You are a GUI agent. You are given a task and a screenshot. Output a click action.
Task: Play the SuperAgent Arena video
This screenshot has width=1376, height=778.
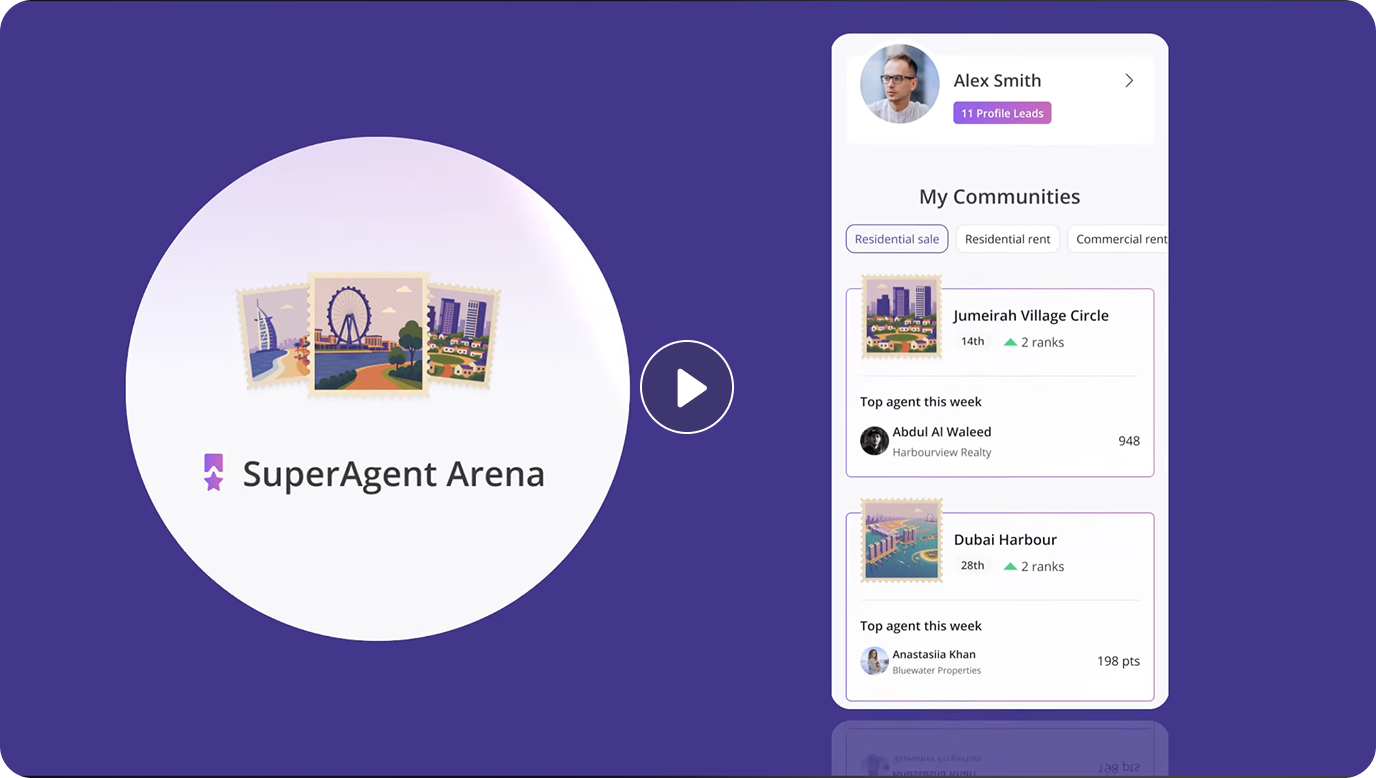[x=687, y=387]
